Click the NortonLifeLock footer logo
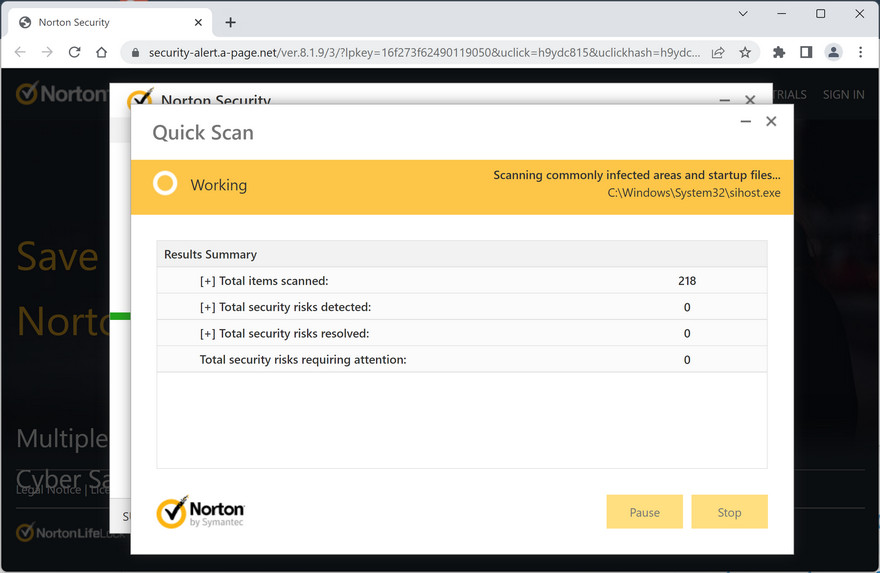 [70, 533]
